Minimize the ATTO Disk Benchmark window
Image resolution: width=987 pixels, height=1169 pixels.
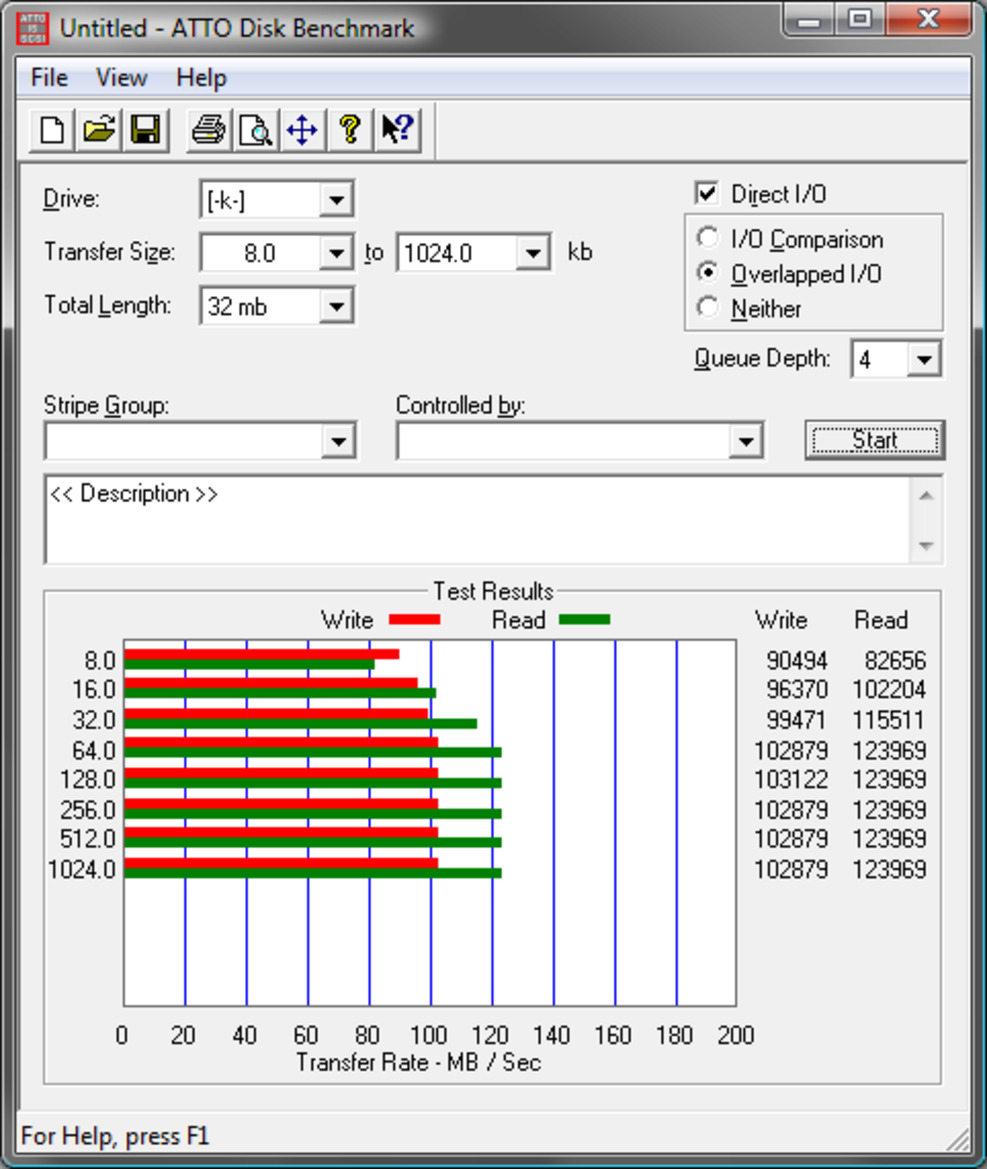[808, 20]
